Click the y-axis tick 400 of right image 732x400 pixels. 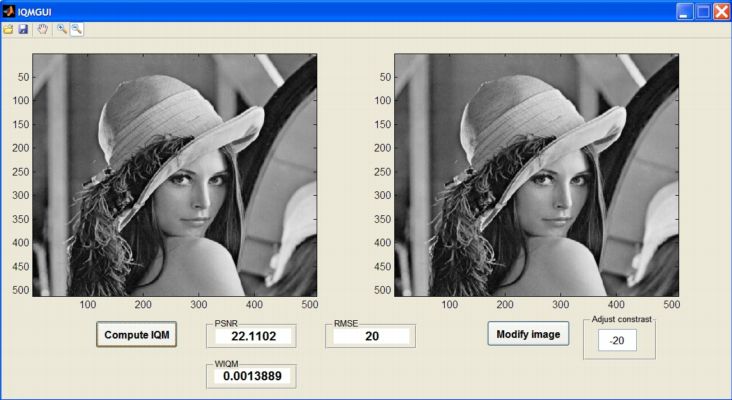coord(383,243)
